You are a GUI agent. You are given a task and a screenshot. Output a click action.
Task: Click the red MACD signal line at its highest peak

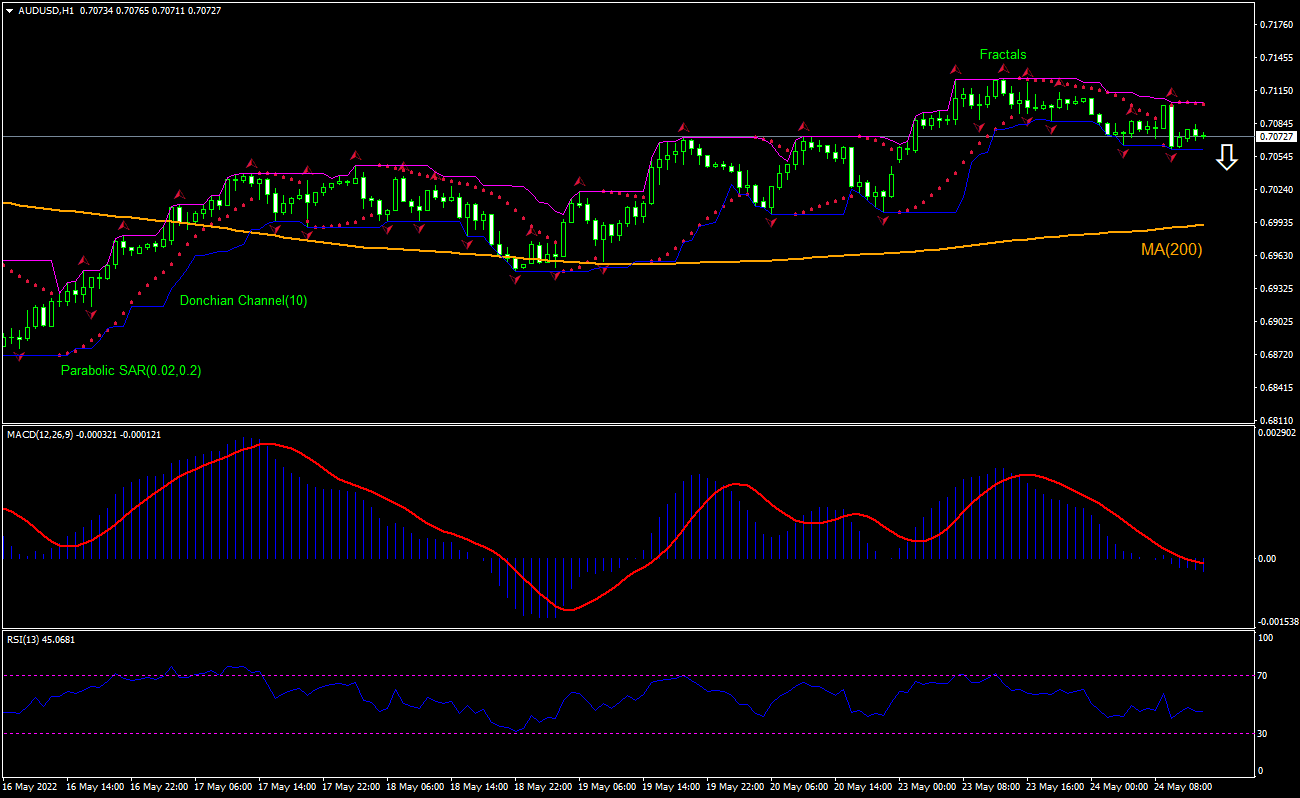tap(265, 443)
